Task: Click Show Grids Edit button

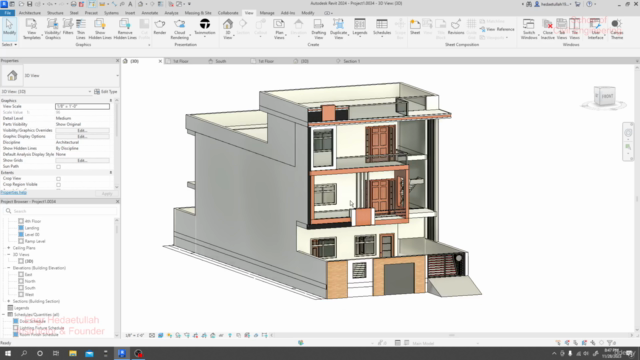Action: [x=82, y=160]
